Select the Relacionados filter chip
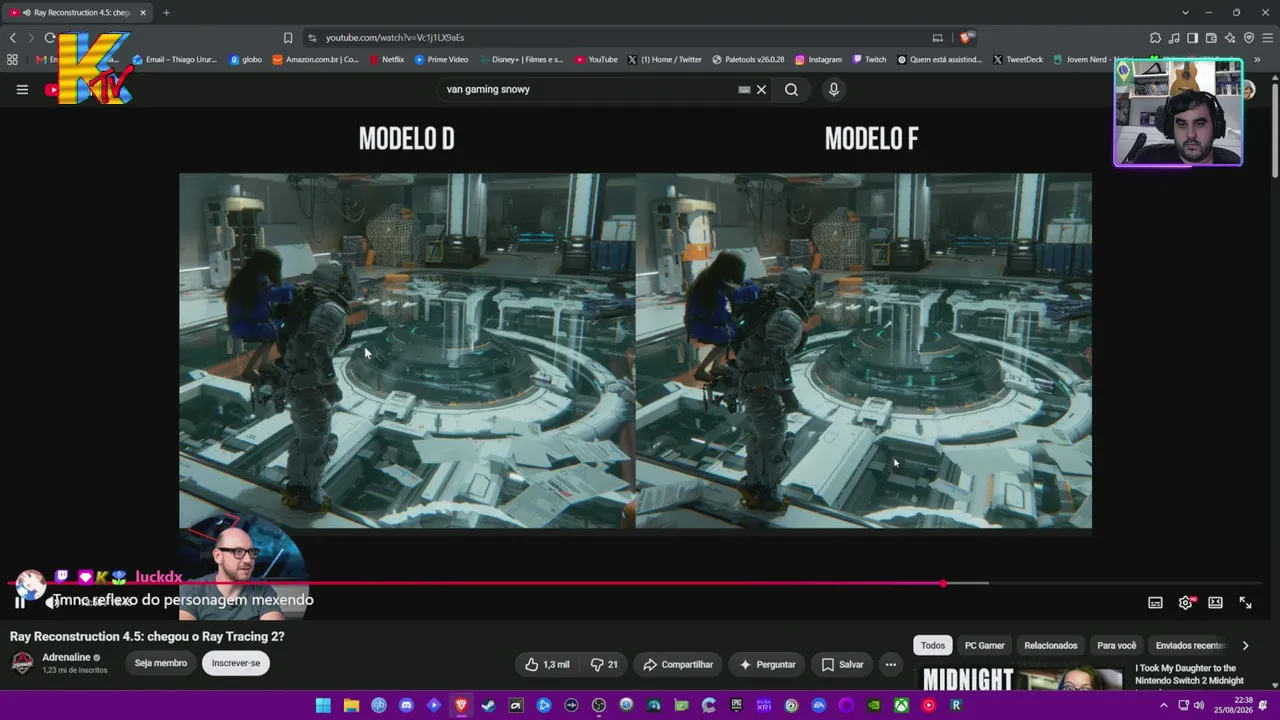The image size is (1280, 720). (x=1051, y=645)
